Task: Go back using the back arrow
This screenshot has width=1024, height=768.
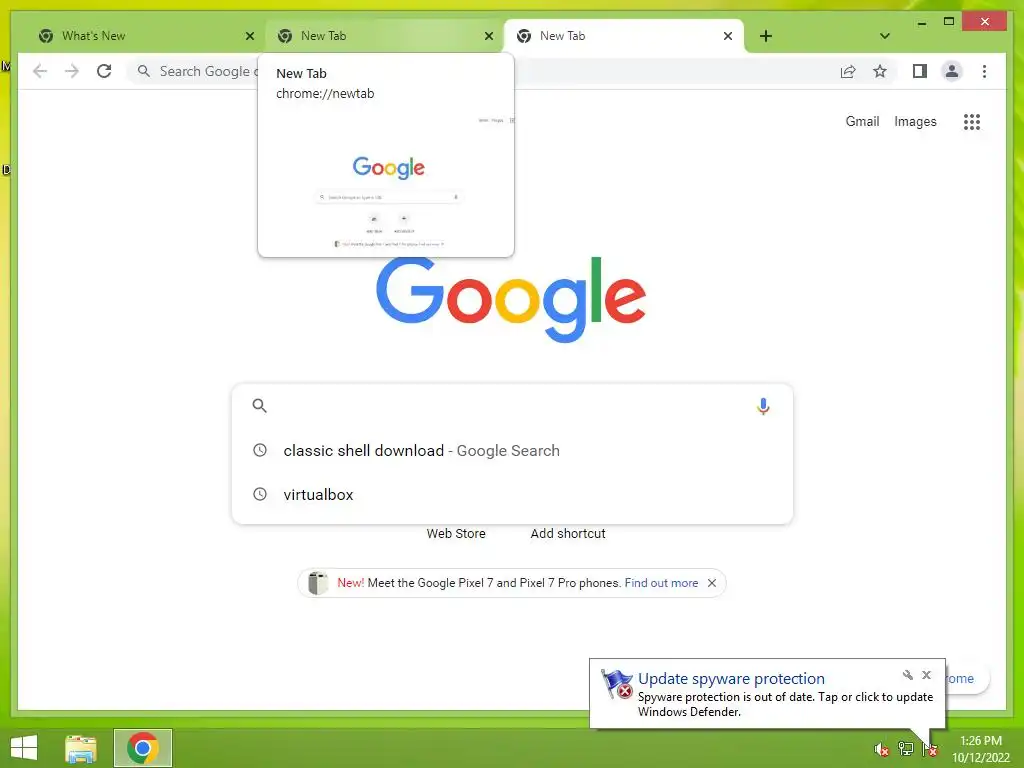Action: click(x=40, y=71)
